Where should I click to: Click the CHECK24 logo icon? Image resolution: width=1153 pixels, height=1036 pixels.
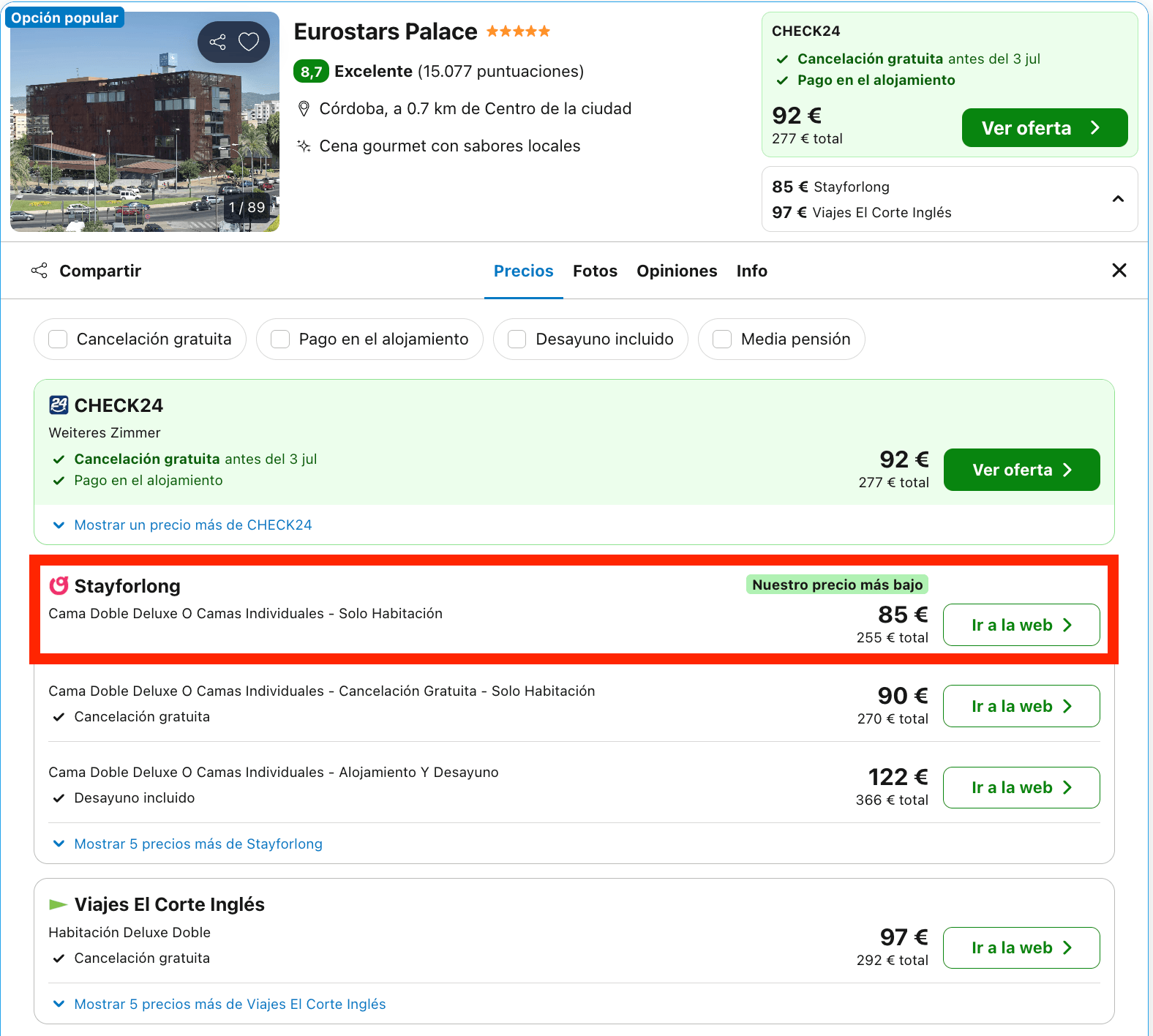click(x=59, y=405)
